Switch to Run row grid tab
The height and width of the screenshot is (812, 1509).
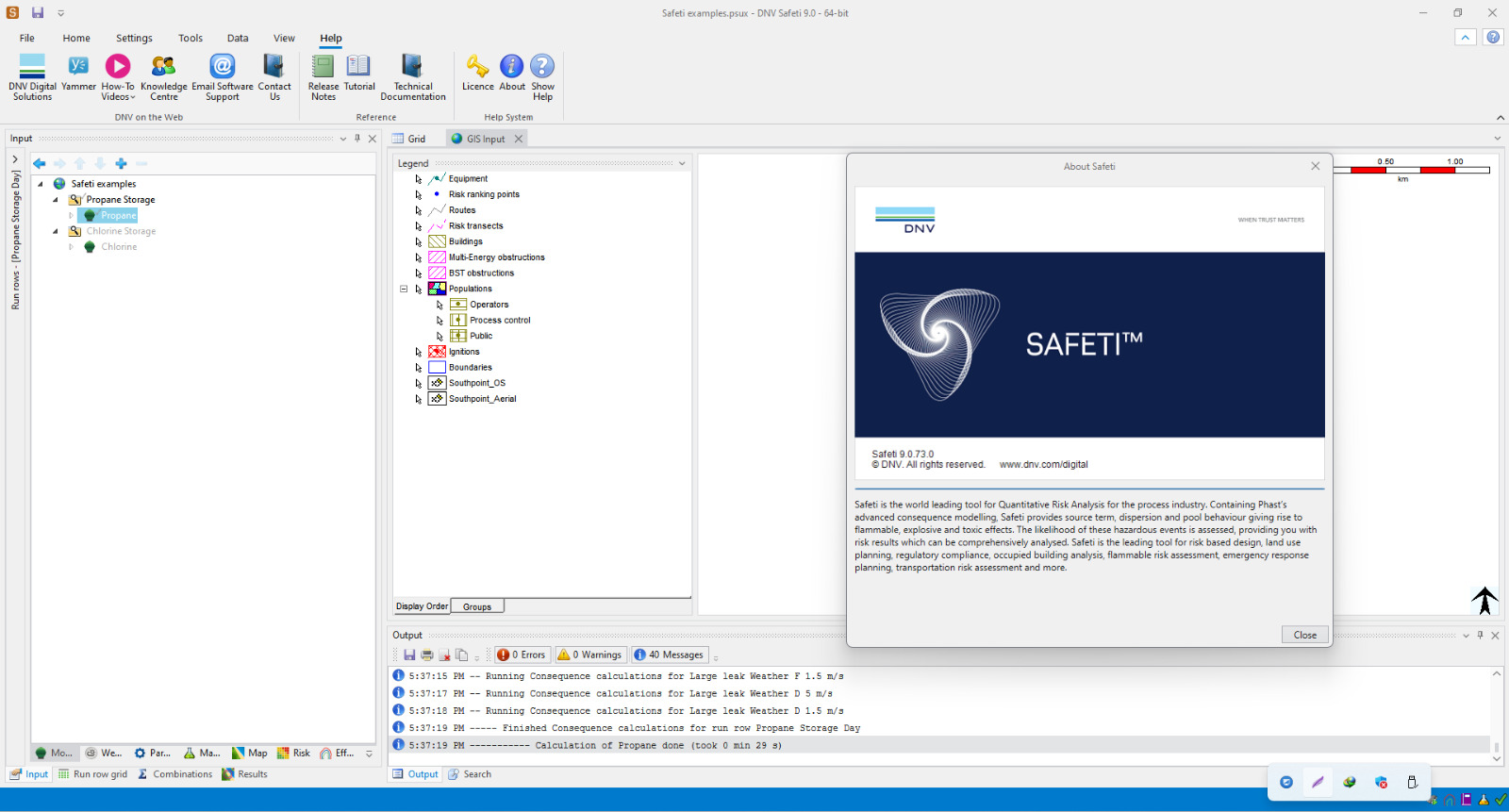(92, 774)
